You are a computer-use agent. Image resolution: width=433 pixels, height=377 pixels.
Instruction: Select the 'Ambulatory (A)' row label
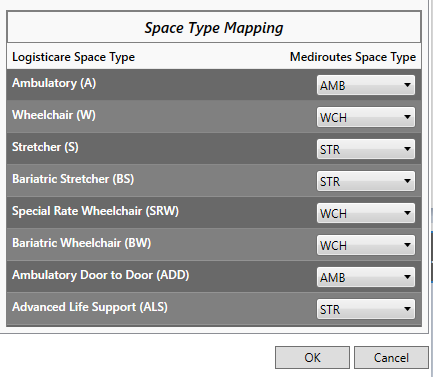click(x=54, y=83)
